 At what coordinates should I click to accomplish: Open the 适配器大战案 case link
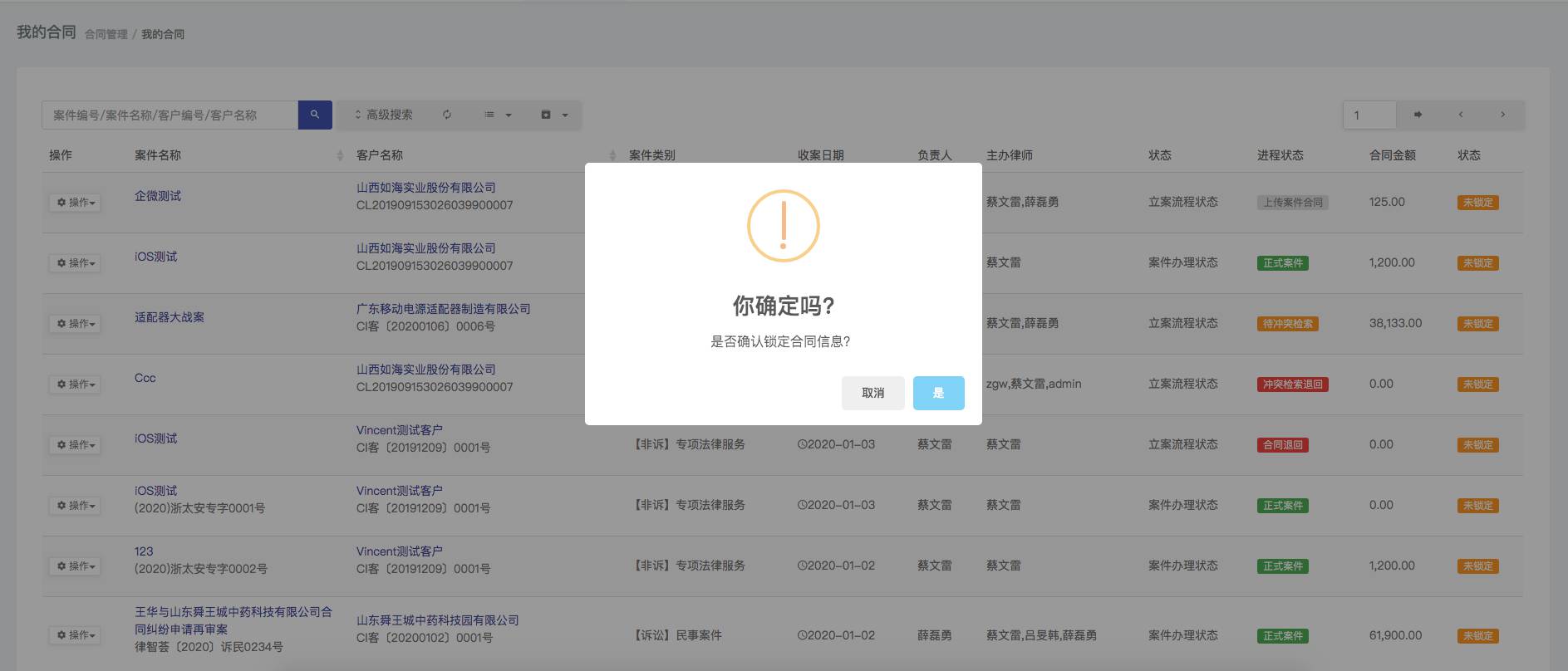pyautogui.click(x=170, y=317)
